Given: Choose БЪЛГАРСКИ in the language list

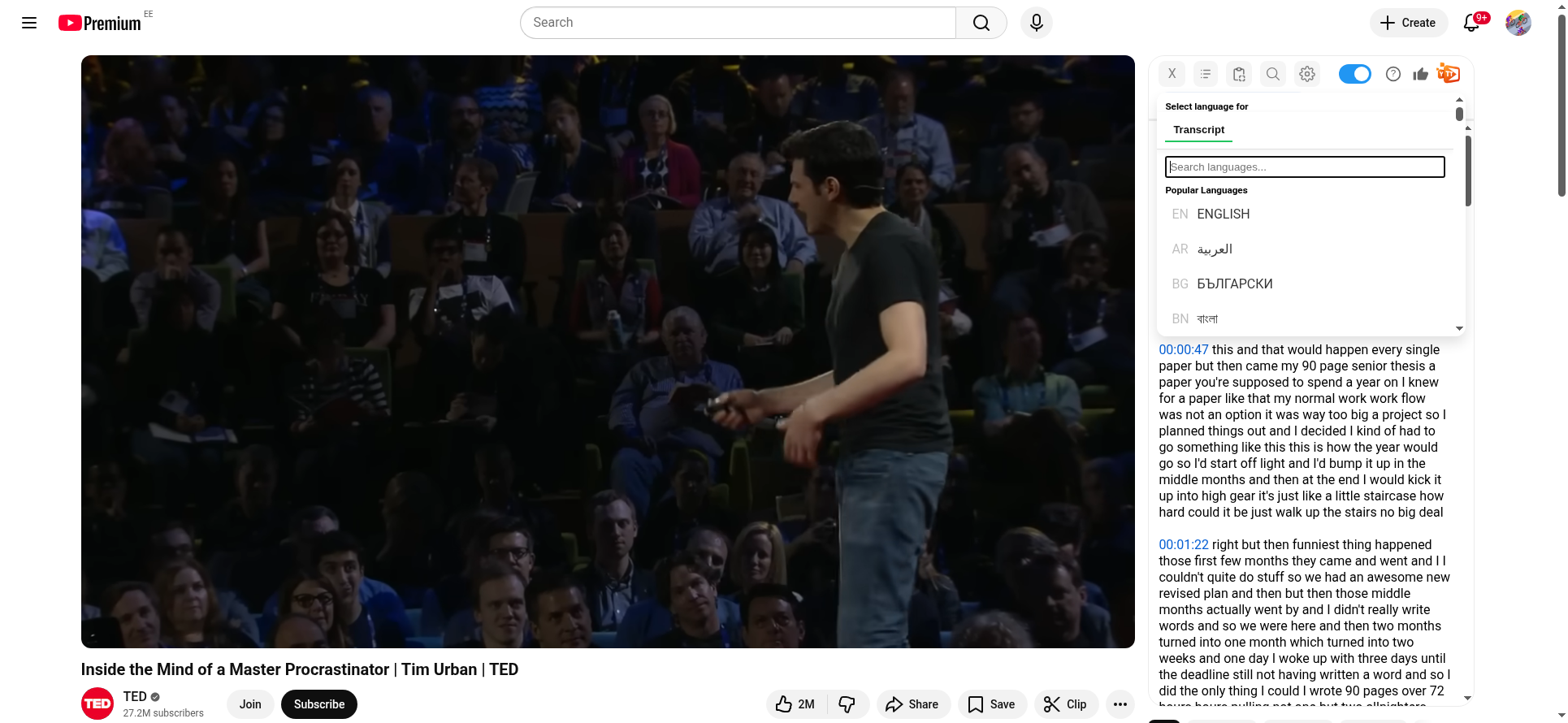Looking at the screenshot, I should click(1234, 284).
